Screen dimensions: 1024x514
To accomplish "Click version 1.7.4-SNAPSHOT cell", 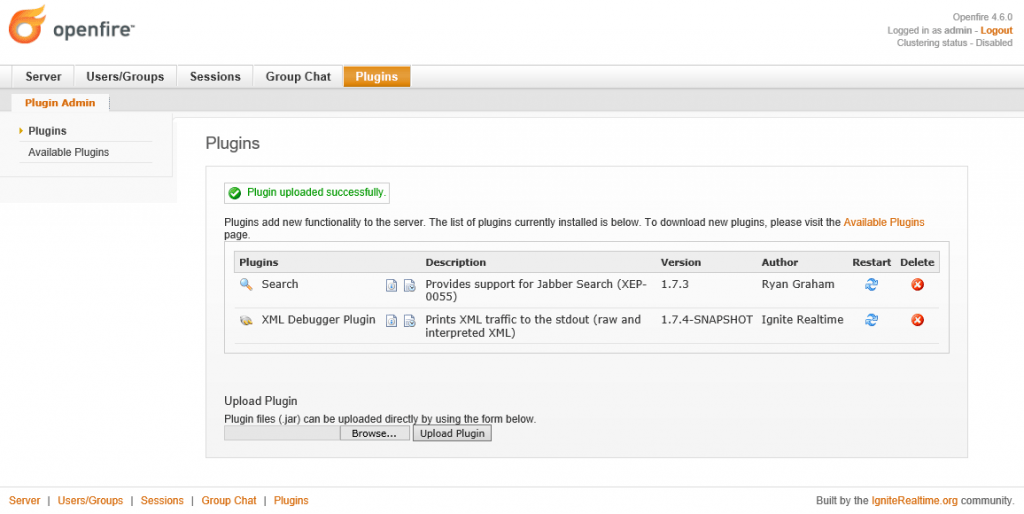I will pos(707,319).
